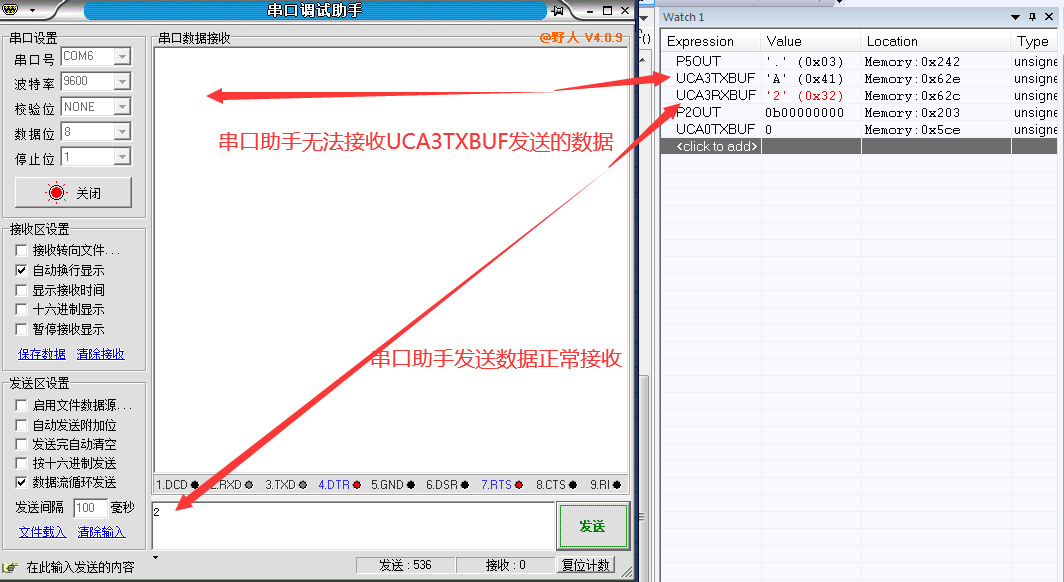Click the Type column header in Watch 1
The width and height of the screenshot is (1064, 582).
pos(1034,41)
